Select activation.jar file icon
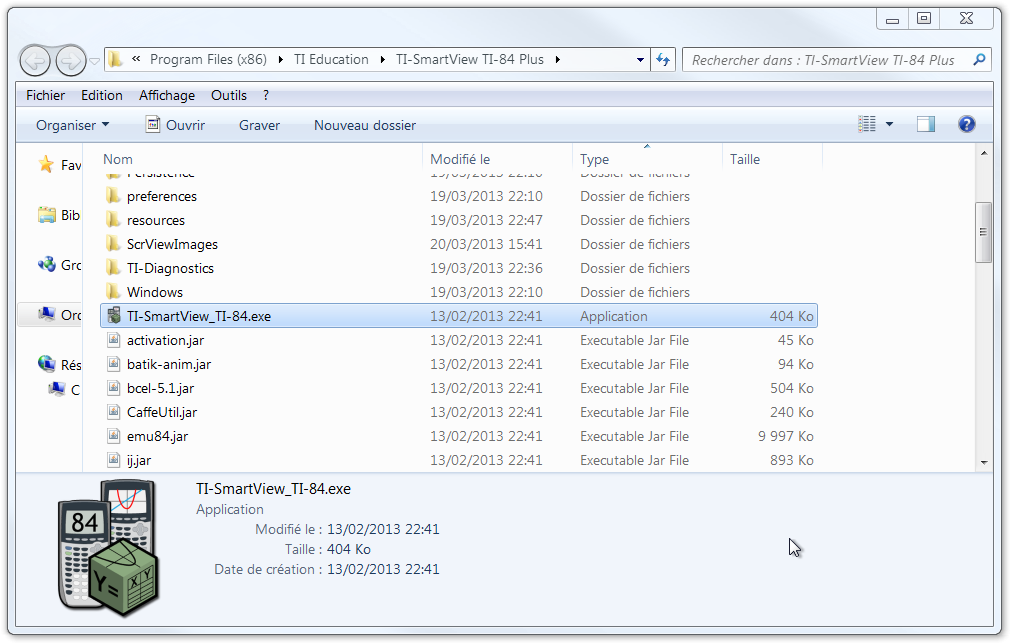 pyautogui.click(x=113, y=340)
